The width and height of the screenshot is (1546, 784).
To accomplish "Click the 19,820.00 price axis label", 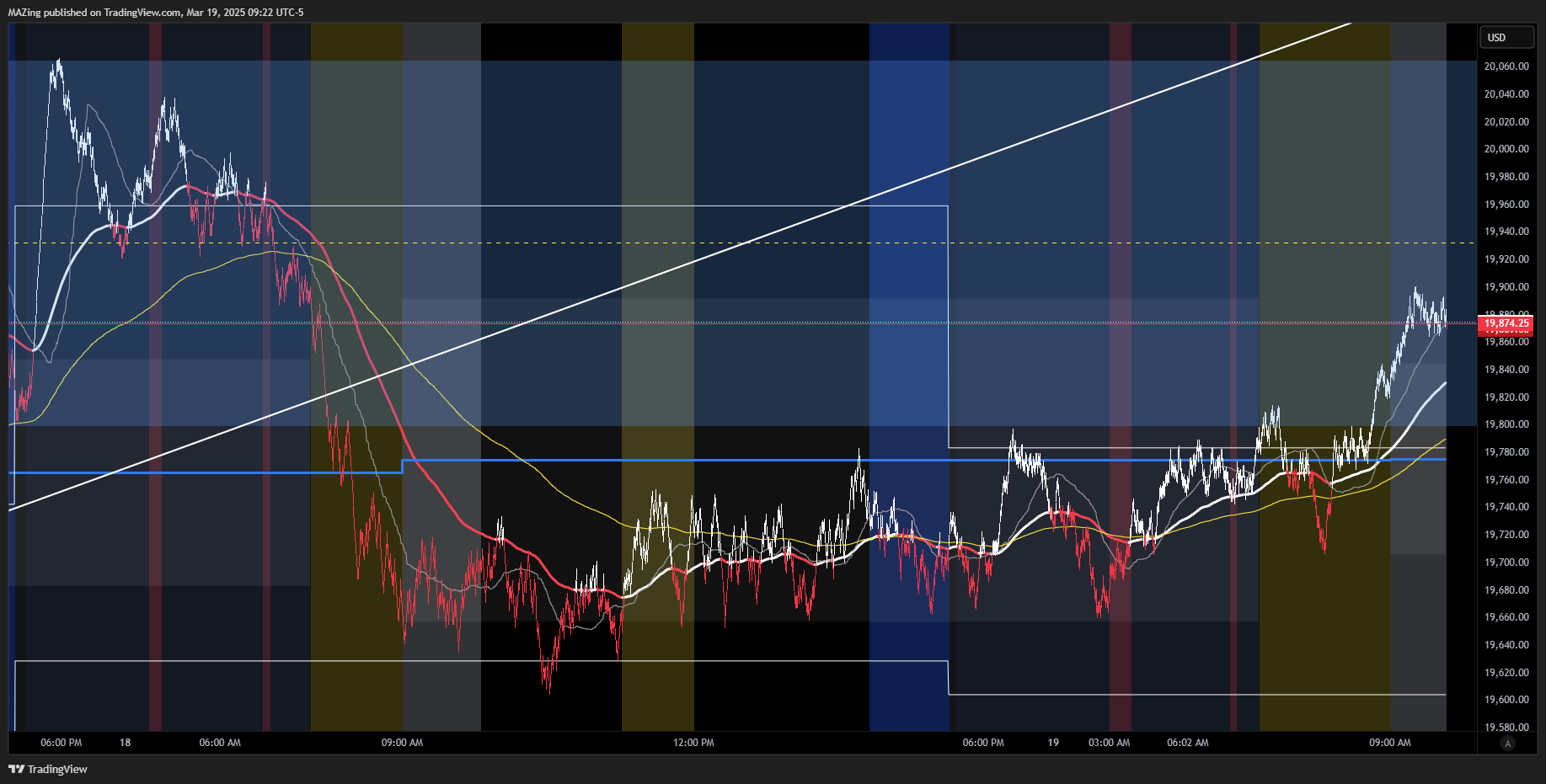I will point(1506,397).
